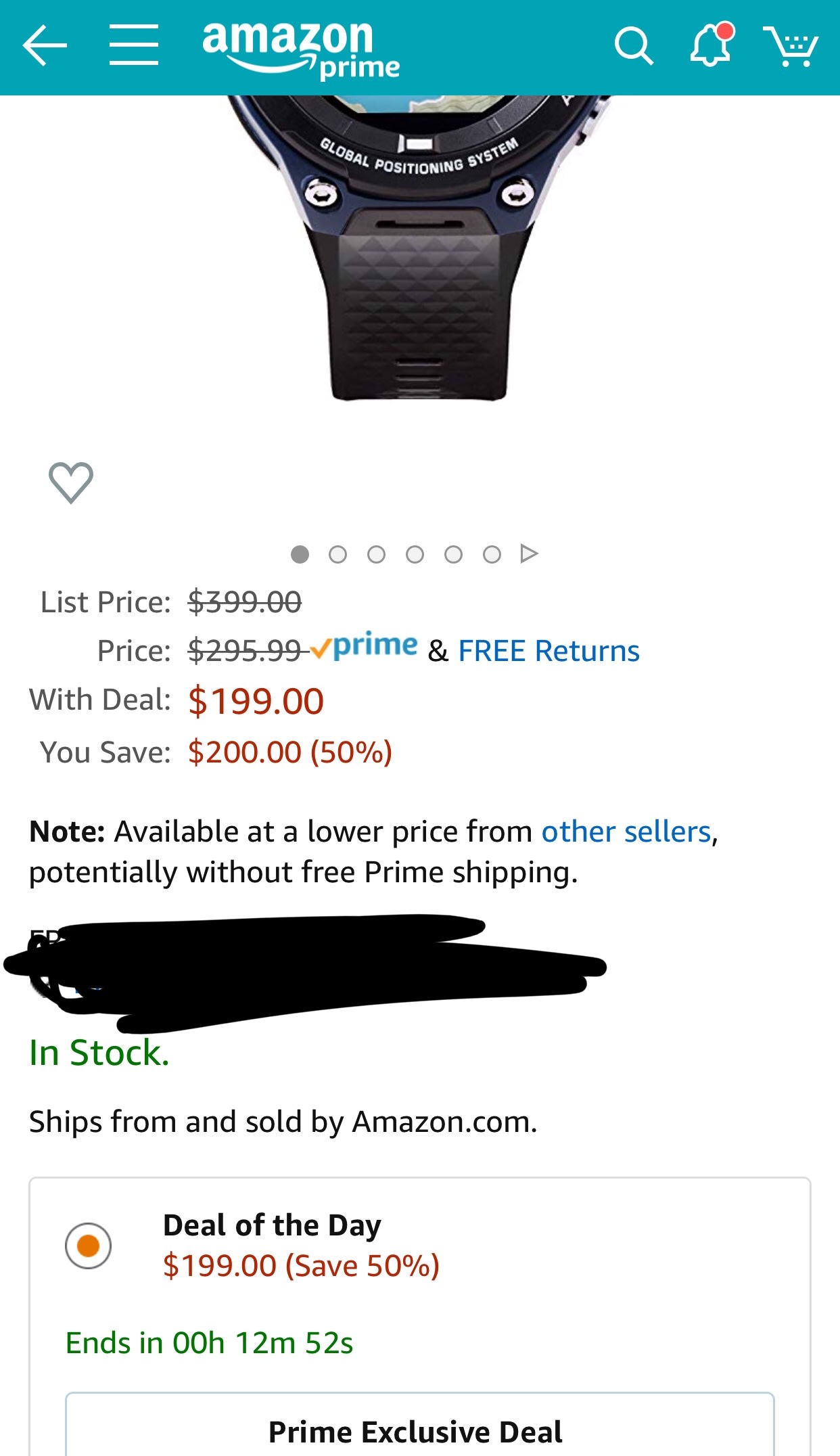Select first product image dot
Image resolution: width=840 pixels, height=1456 pixels.
click(300, 555)
